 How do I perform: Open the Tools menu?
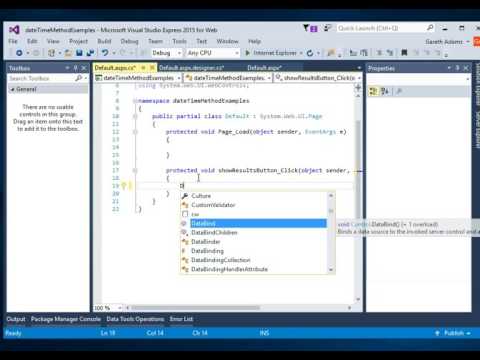[179, 41]
